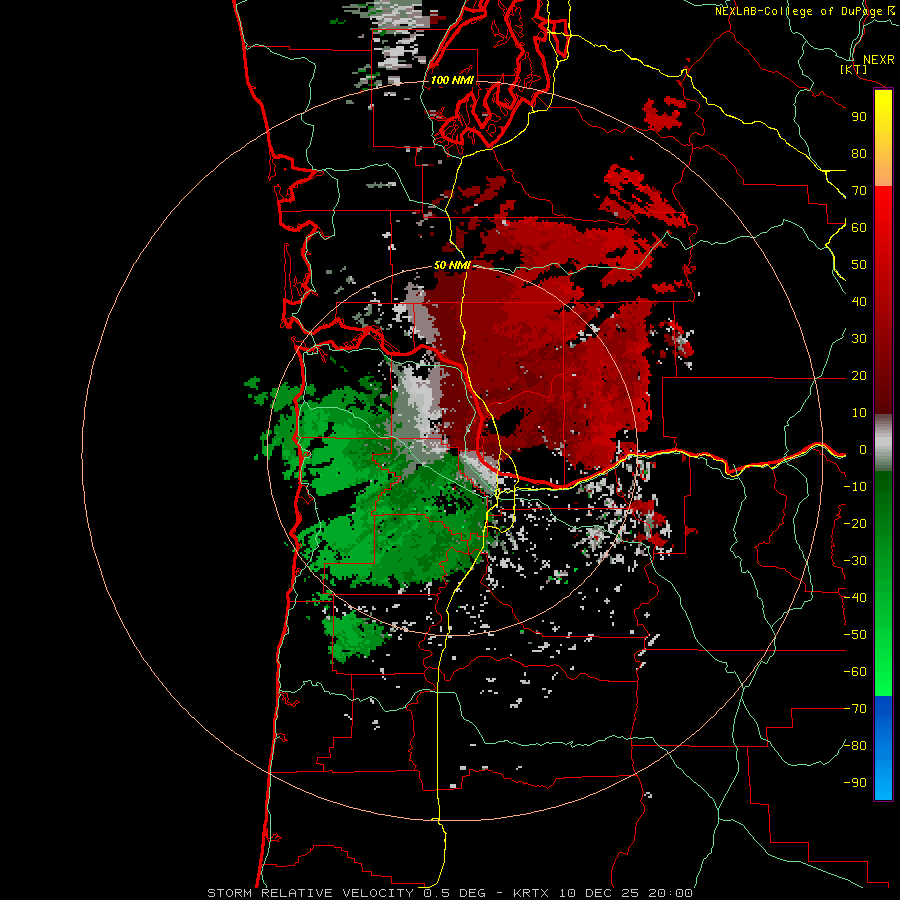Select the -70 value on velocity scale
This screenshot has width=900, height=900.
855,709
